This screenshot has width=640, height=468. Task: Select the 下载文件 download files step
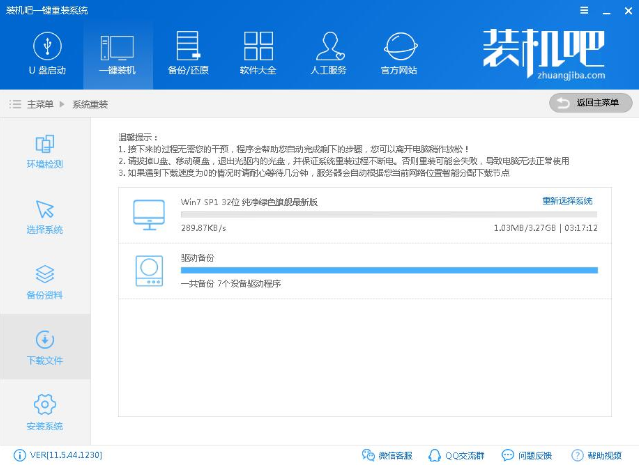pyautogui.click(x=45, y=347)
